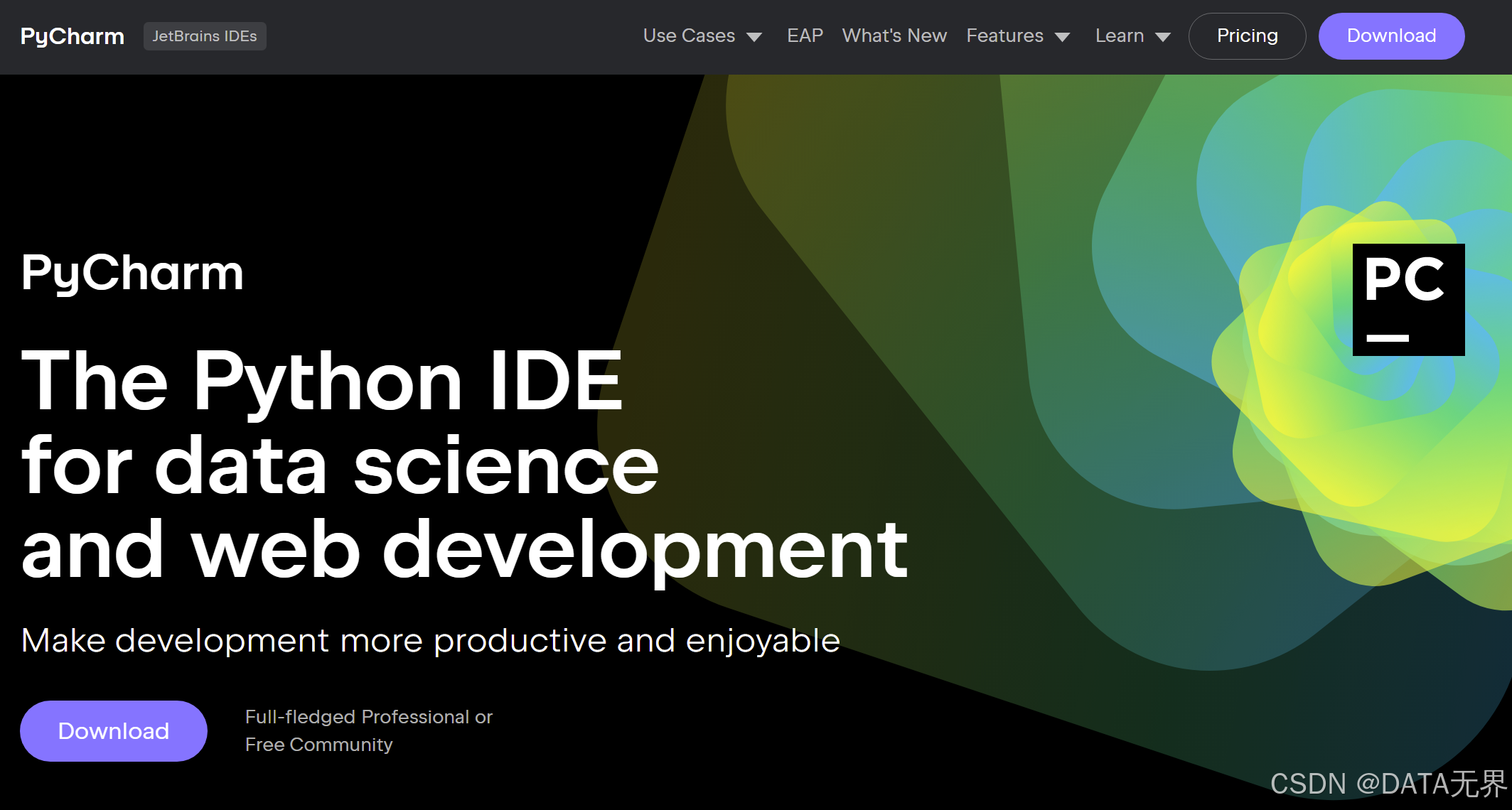Click the large Download button below the tagline
1512x810 pixels.
pos(114,731)
